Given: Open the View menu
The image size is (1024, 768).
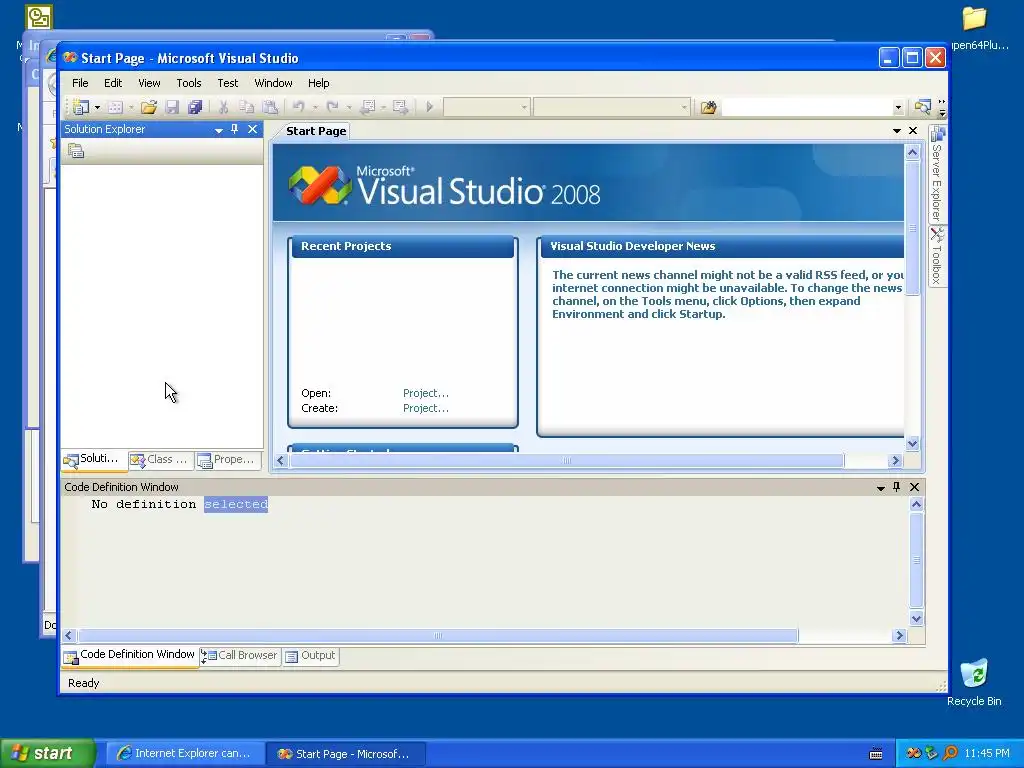Looking at the screenshot, I should pyautogui.click(x=149, y=83).
